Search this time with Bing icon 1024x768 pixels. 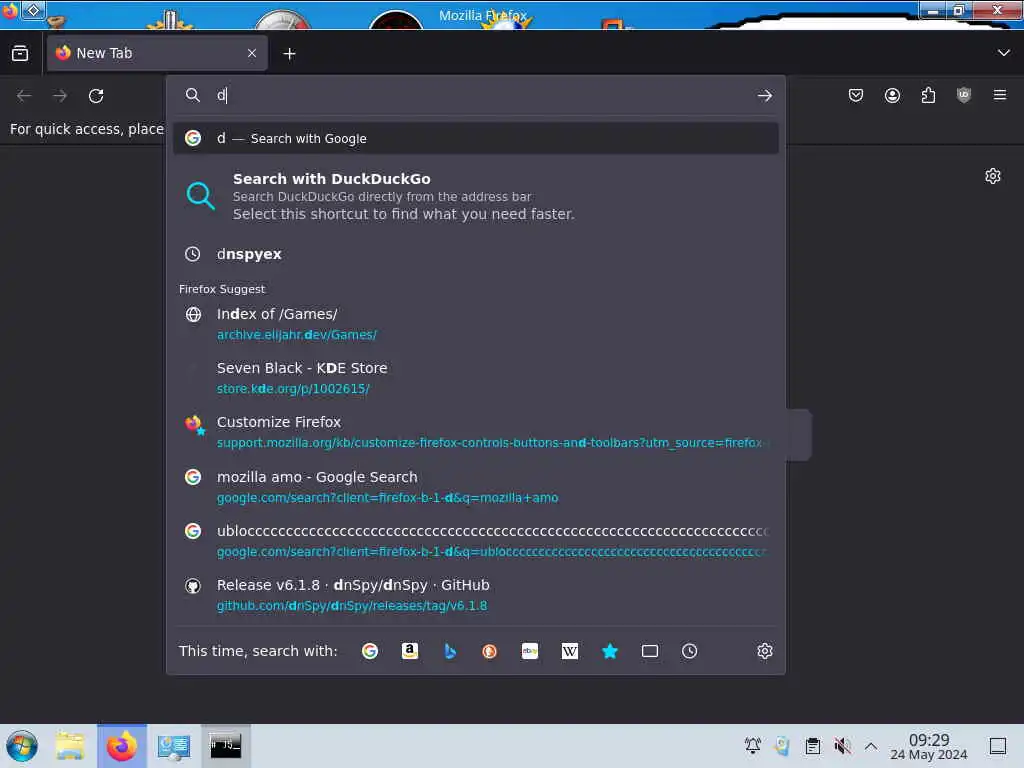pyautogui.click(x=450, y=651)
